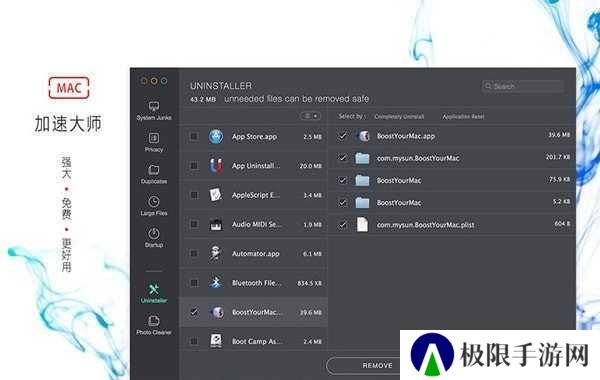The image size is (600, 380).
Task: Toggle the Automator.app checkbox
Action: [194, 253]
